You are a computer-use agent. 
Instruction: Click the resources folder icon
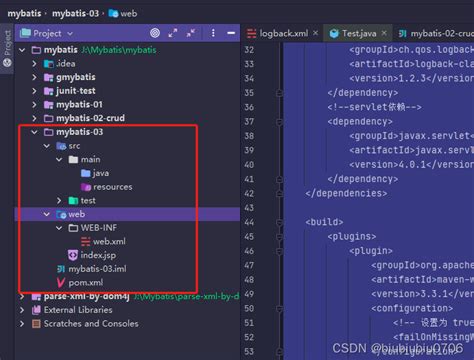tap(86, 187)
